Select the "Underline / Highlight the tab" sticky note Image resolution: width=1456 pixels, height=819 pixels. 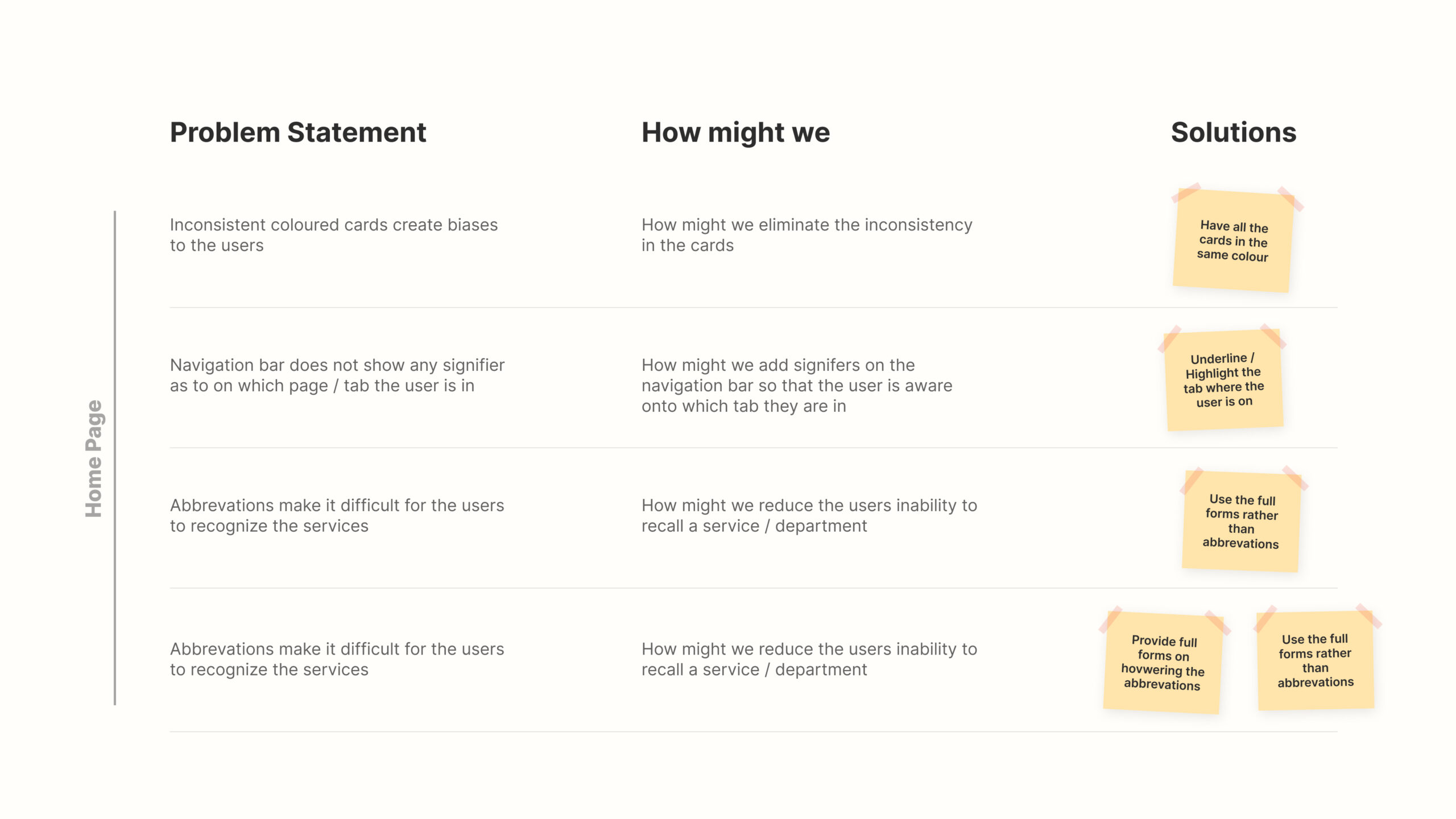1224,380
